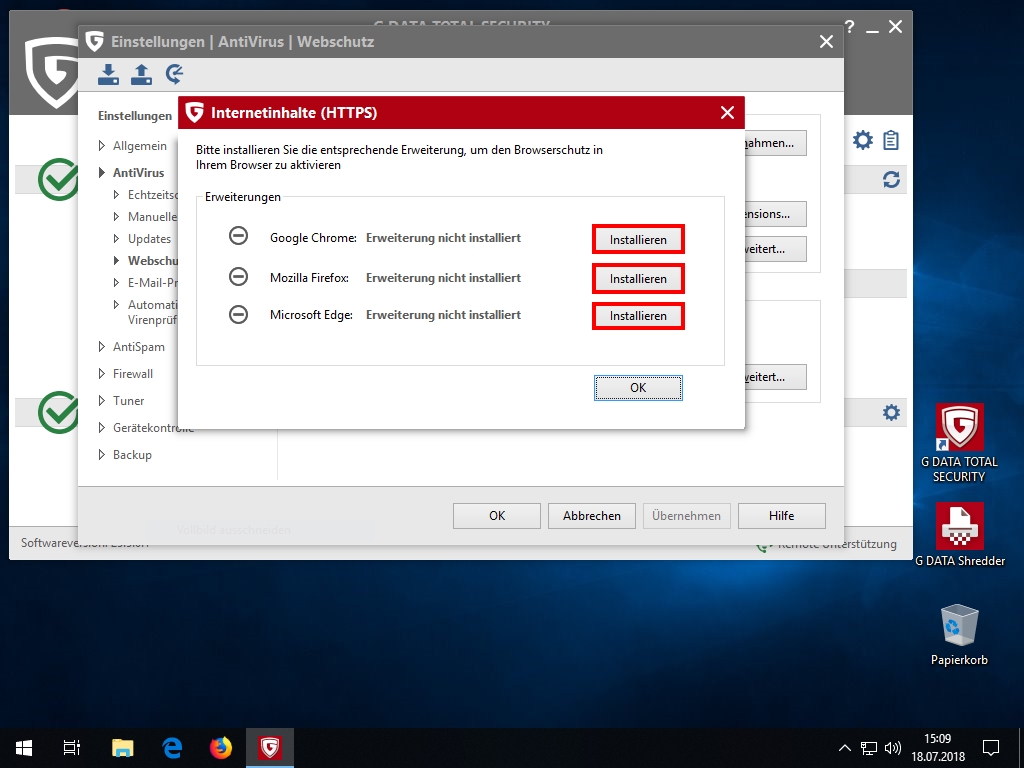Select AntiVirus in settings tree
This screenshot has width=1024, height=768.
pyautogui.click(x=138, y=172)
